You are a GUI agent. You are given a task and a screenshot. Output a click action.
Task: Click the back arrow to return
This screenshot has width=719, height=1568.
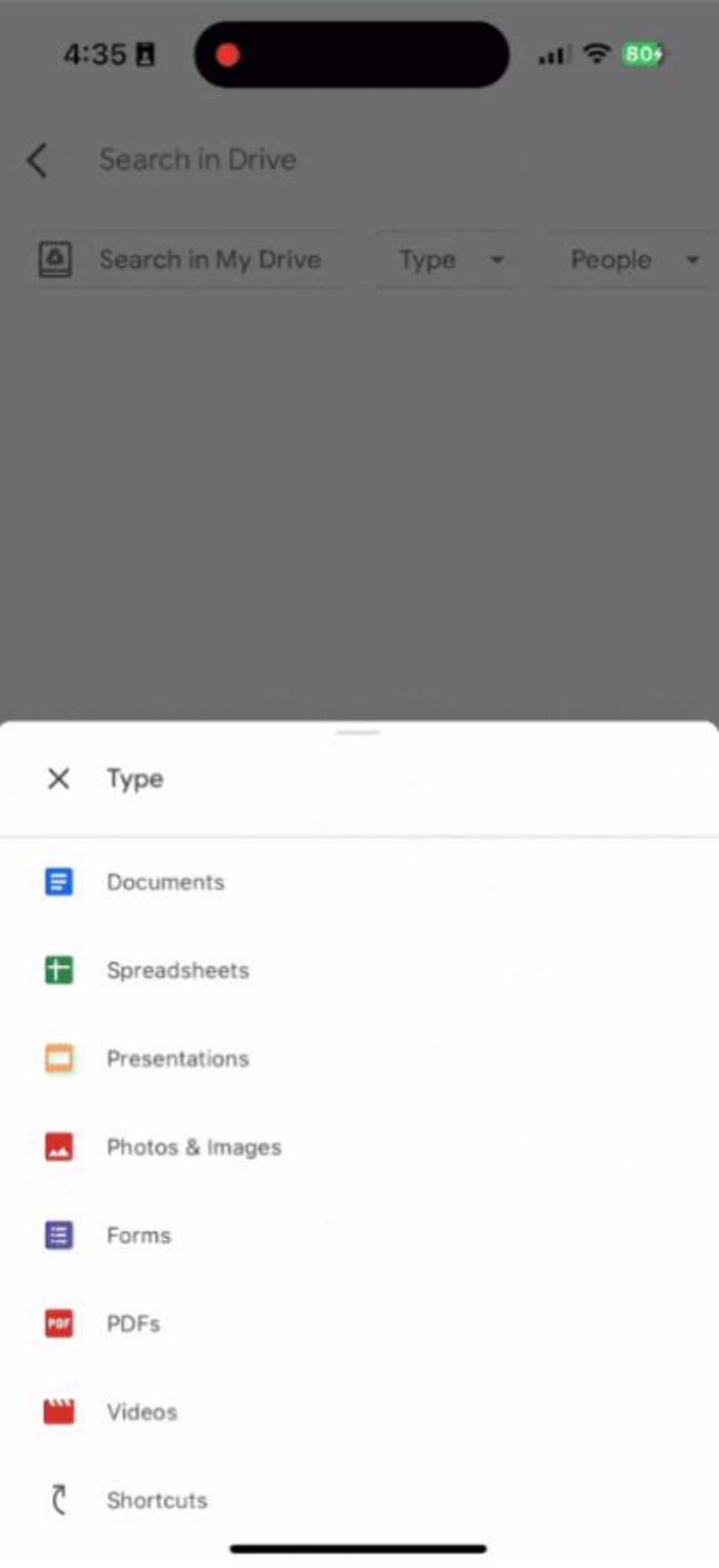coord(36,159)
